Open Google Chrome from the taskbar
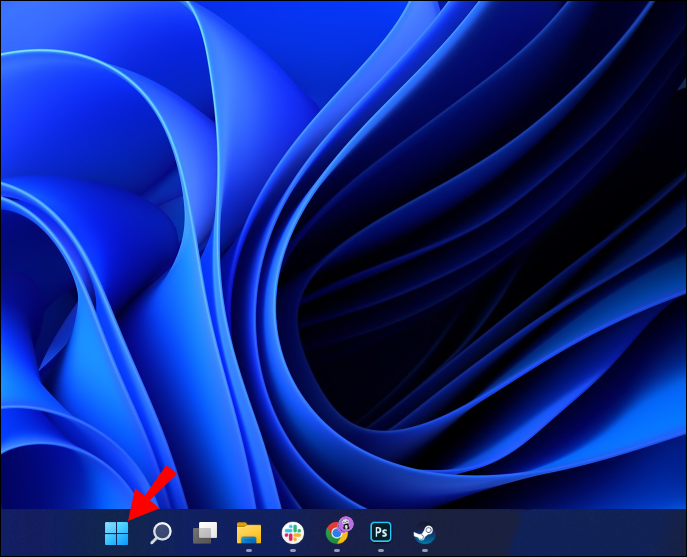 (x=337, y=532)
